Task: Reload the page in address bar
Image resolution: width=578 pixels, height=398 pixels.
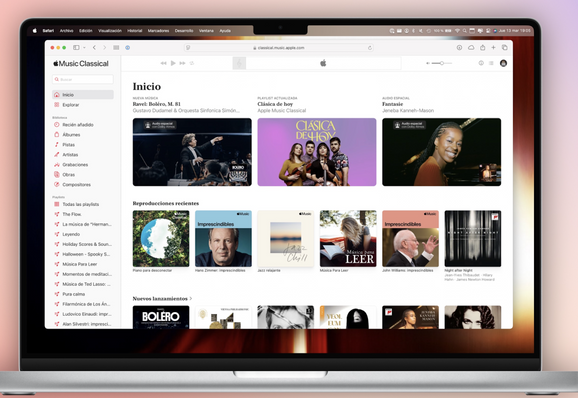Action: point(370,48)
